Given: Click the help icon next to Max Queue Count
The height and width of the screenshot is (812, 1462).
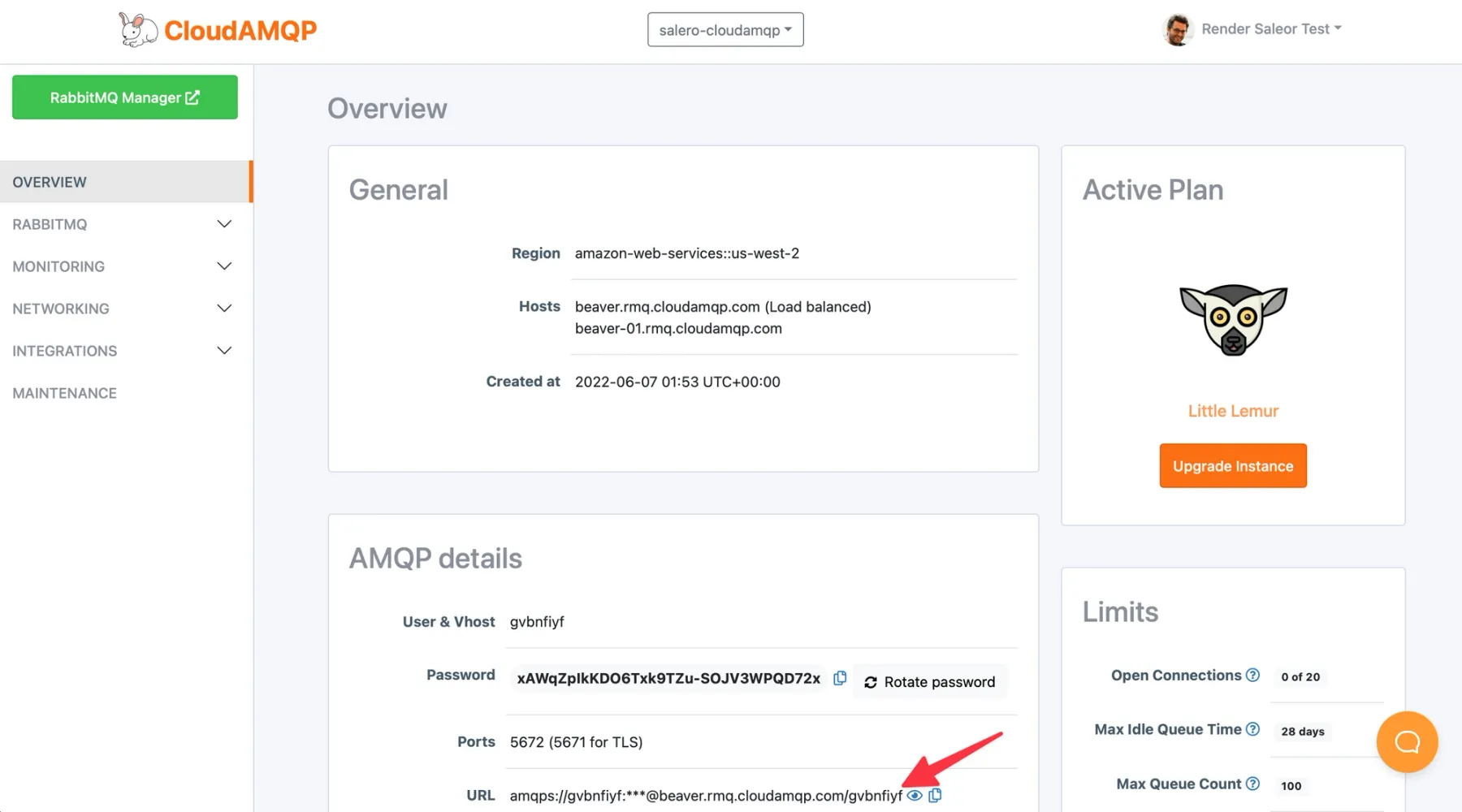Looking at the screenshot, I should [1253, 783].
